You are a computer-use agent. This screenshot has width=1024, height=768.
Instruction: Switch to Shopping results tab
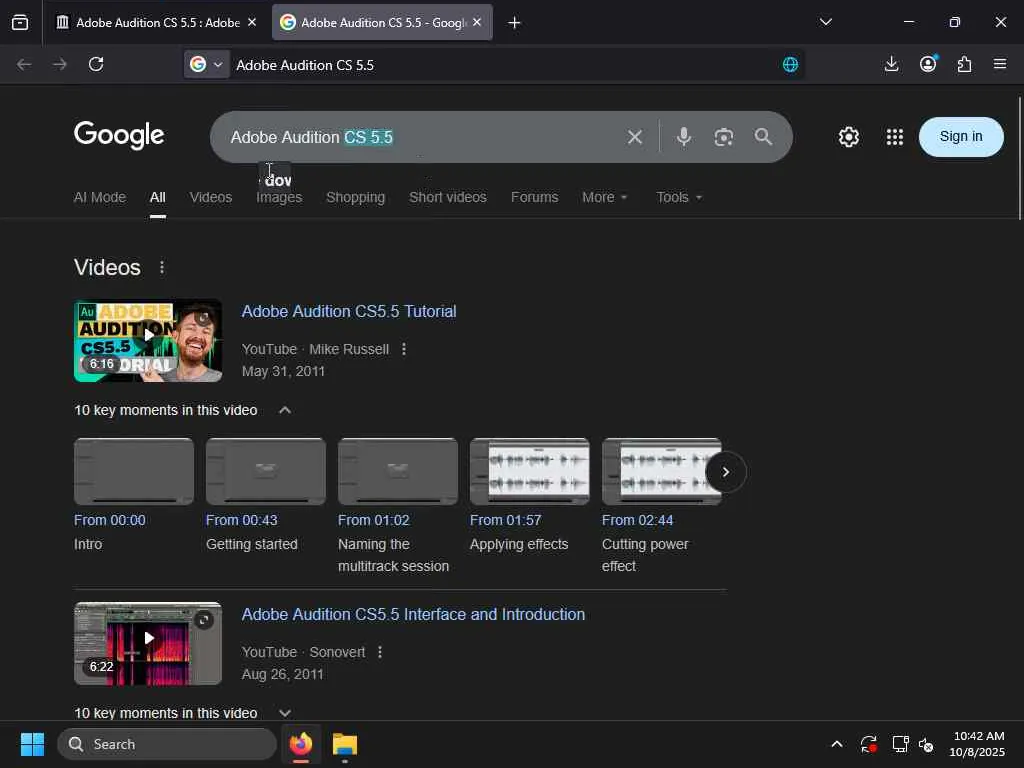coord(355,197)
